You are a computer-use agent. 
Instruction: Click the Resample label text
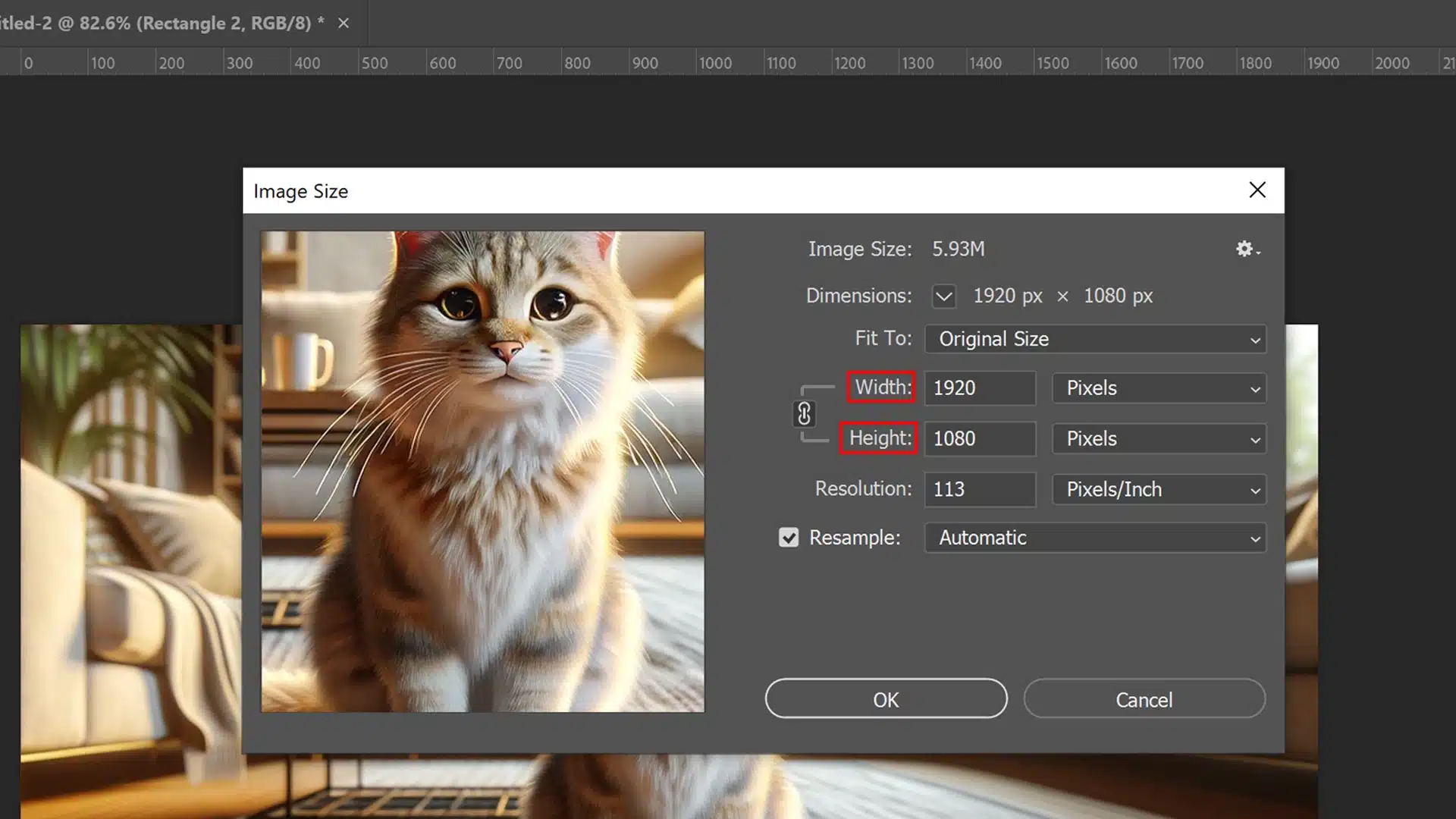click(855, 538)
